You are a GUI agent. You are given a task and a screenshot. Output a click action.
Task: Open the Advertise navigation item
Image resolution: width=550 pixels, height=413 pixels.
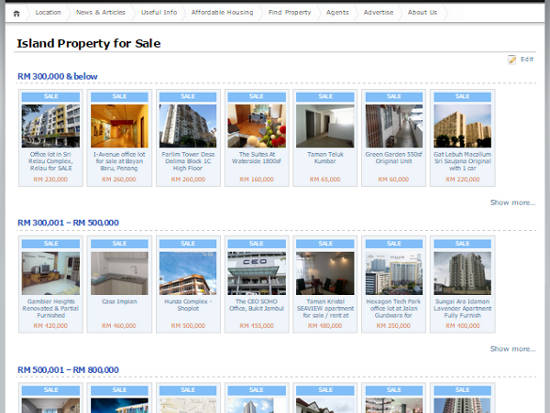click(x=378, y=13)
